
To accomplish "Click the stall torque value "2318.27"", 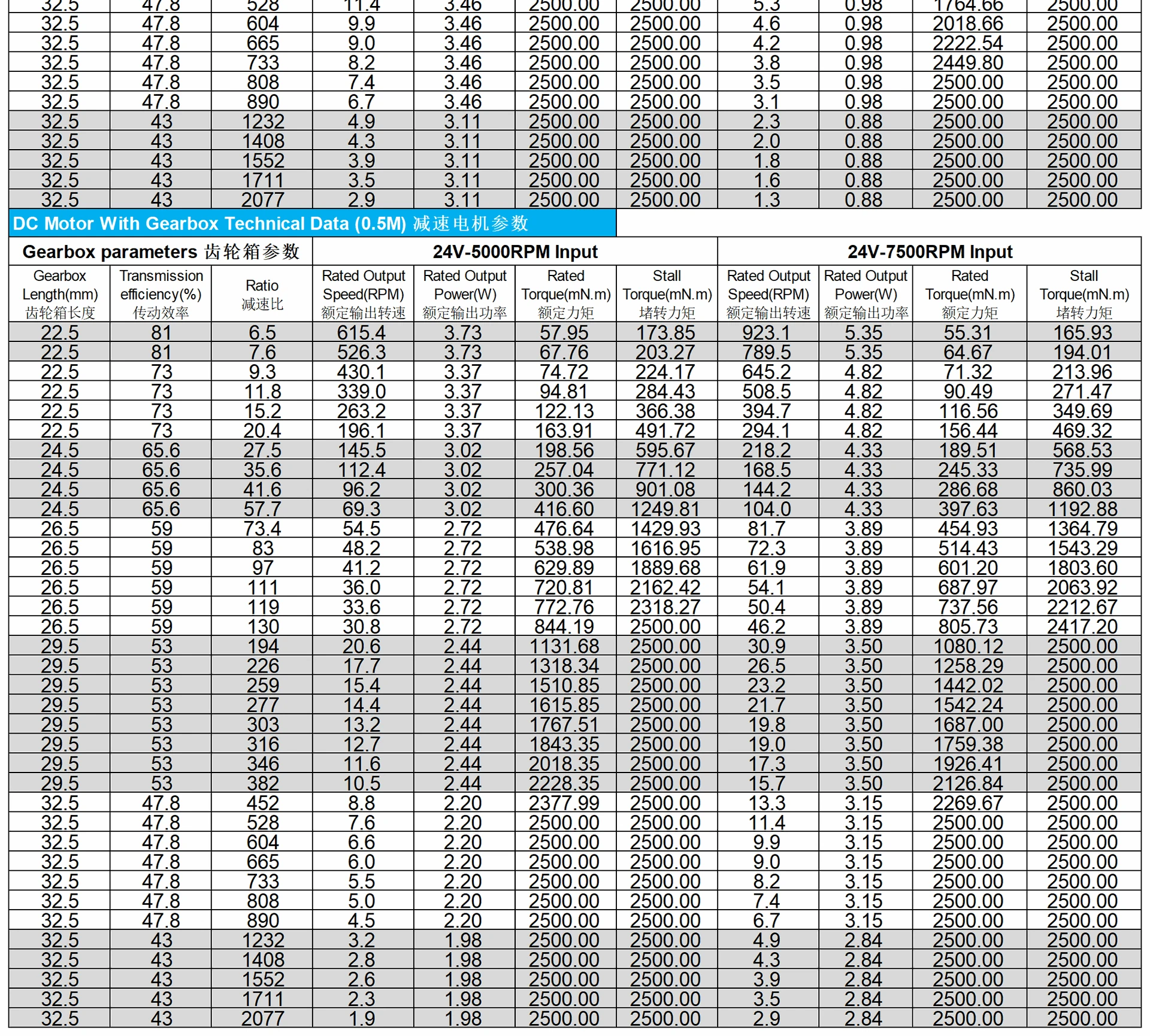I will [665, 607].
